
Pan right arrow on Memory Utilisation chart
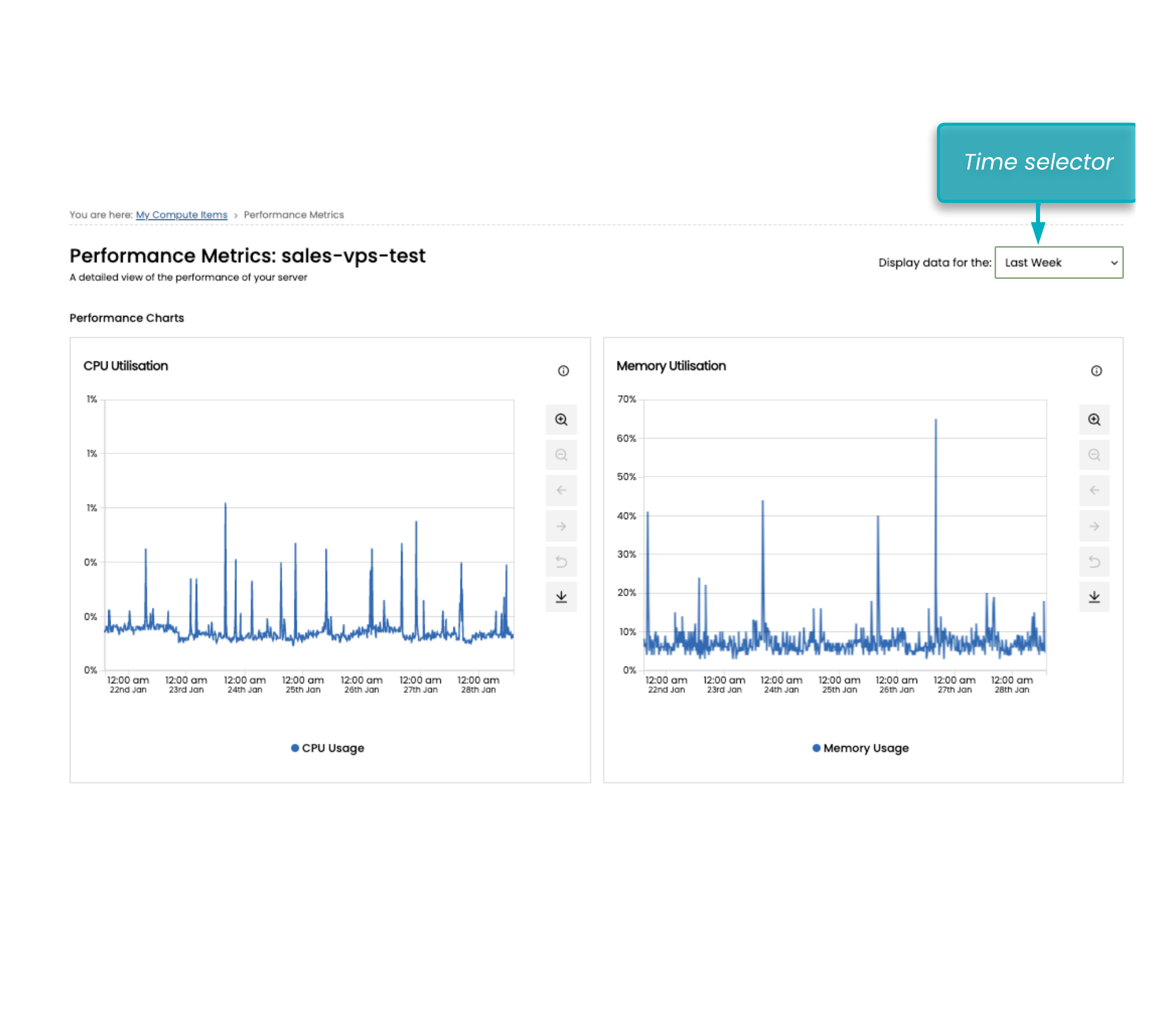point(1094,526)
